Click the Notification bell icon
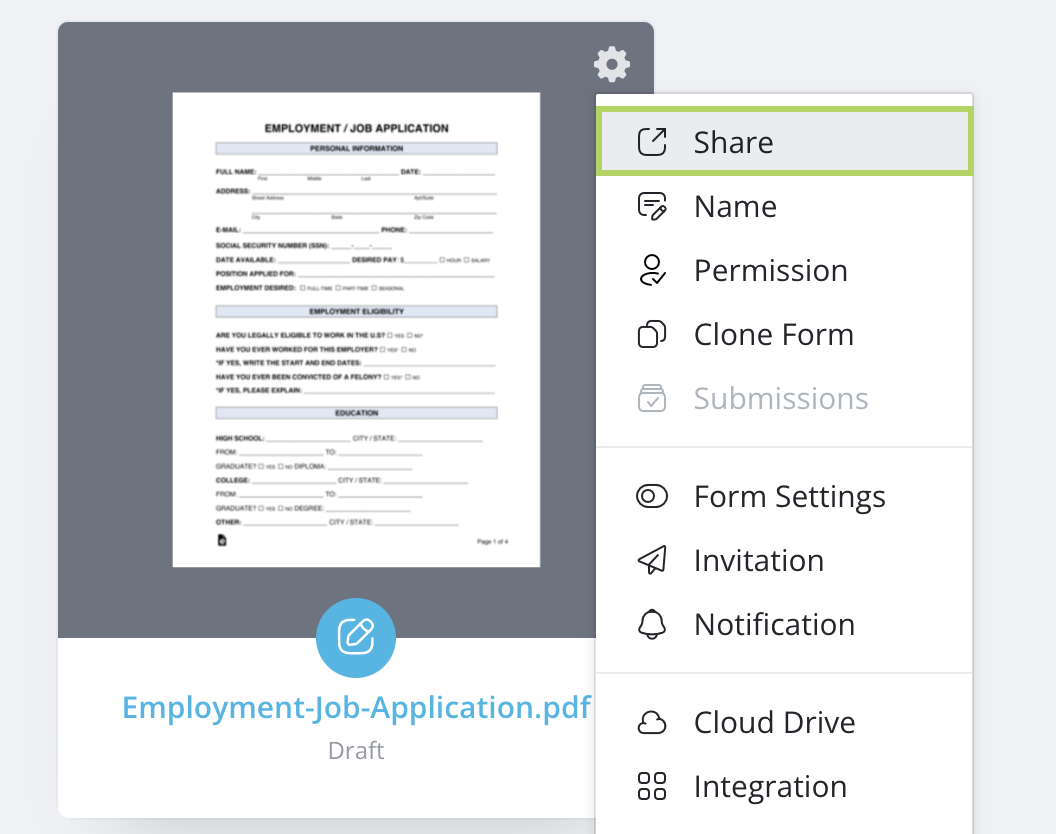Image resolution: width=1056 pixels, height=834 pixels. click(x=652, y=625)
